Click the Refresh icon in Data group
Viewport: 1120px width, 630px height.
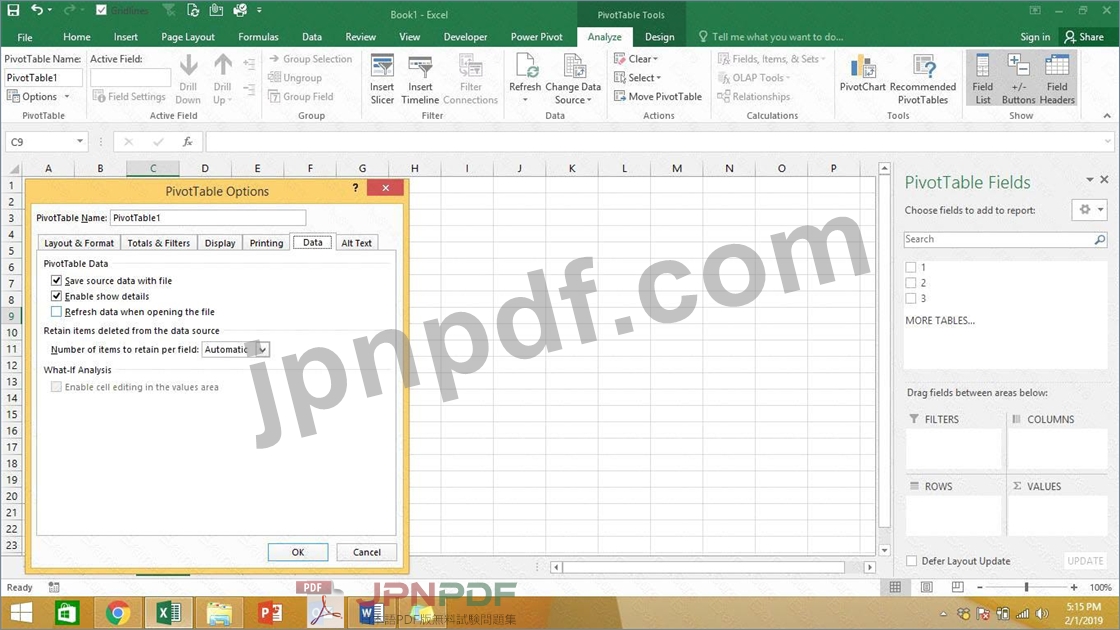[x=525, y=68]
